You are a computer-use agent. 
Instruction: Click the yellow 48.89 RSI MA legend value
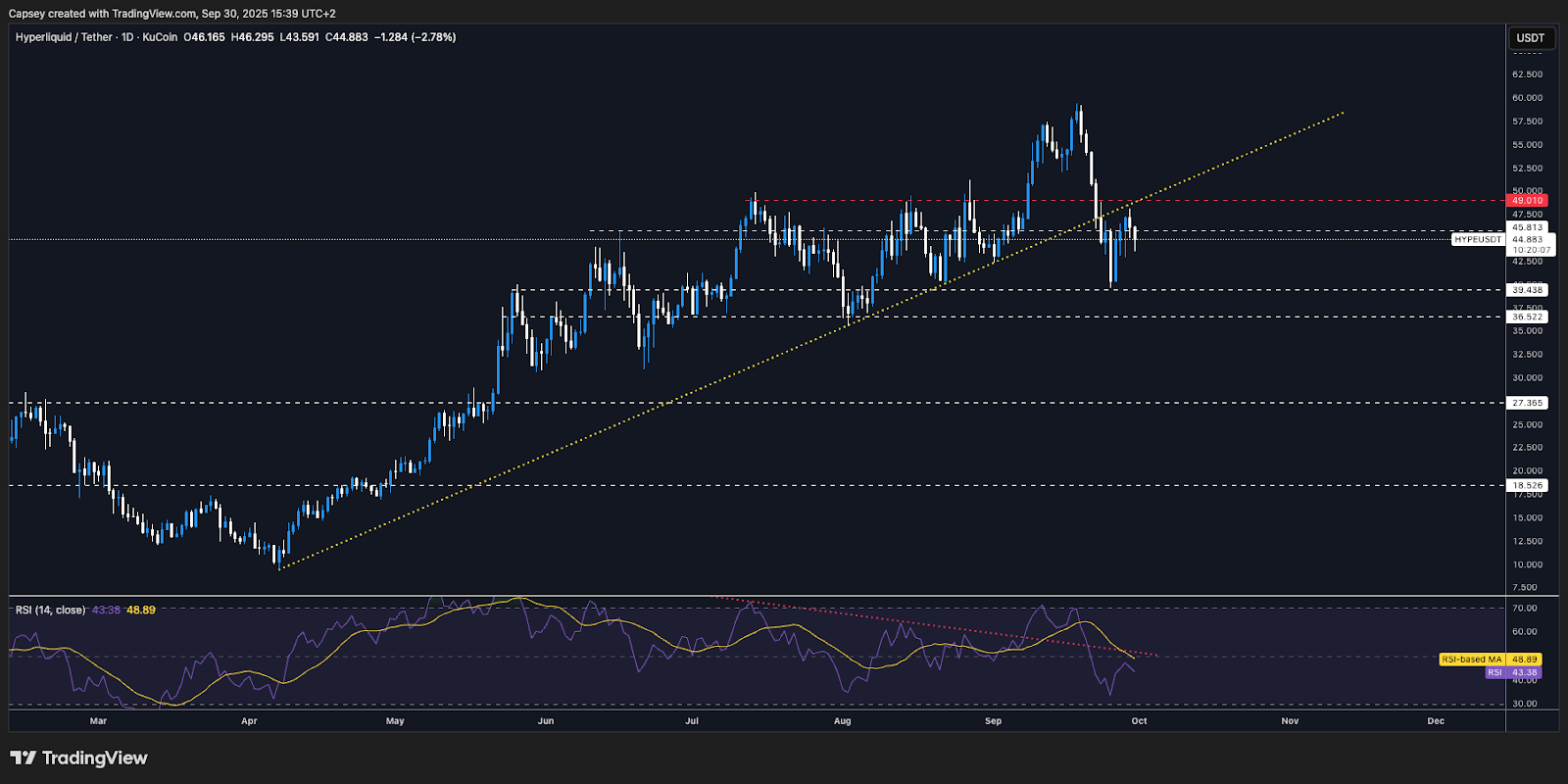point(141,610)
